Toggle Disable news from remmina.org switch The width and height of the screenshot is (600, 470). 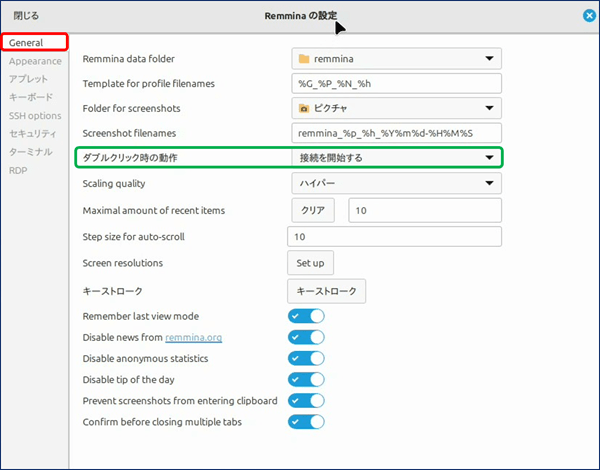[x=306, y=337]
